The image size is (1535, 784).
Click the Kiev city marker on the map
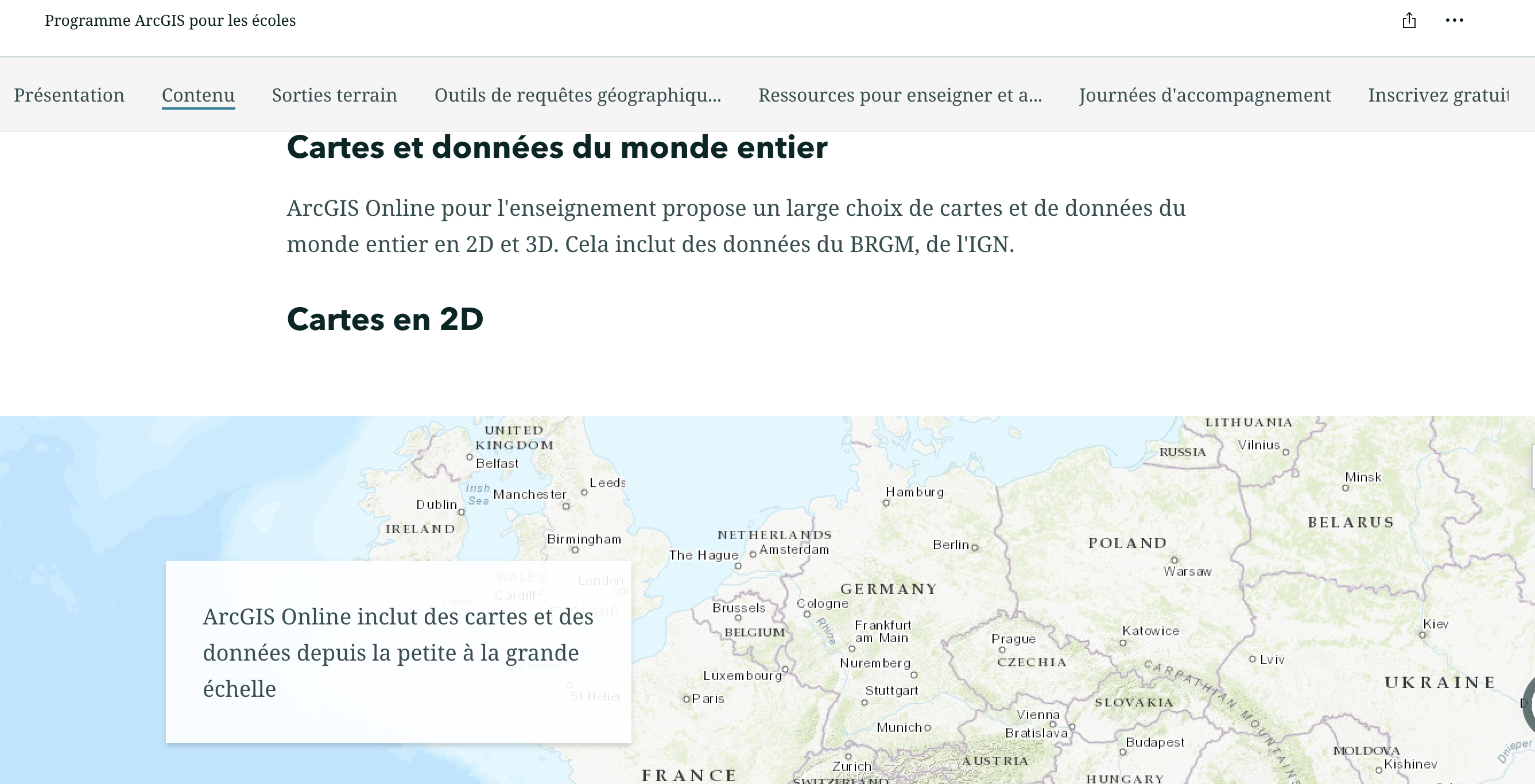1423,635
